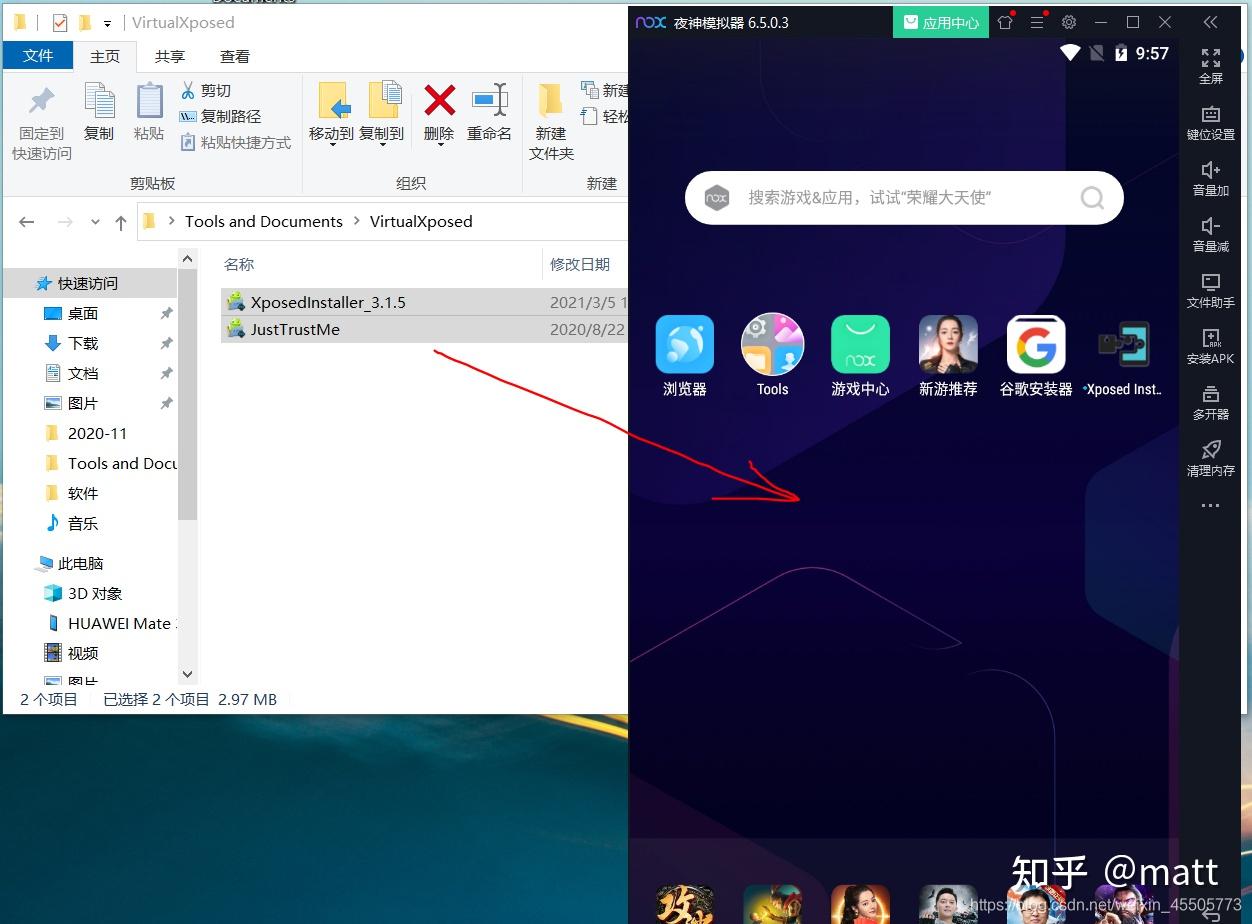Open 图片 pictures under quick access
The image size is (1252, 924).
(83, 403)
